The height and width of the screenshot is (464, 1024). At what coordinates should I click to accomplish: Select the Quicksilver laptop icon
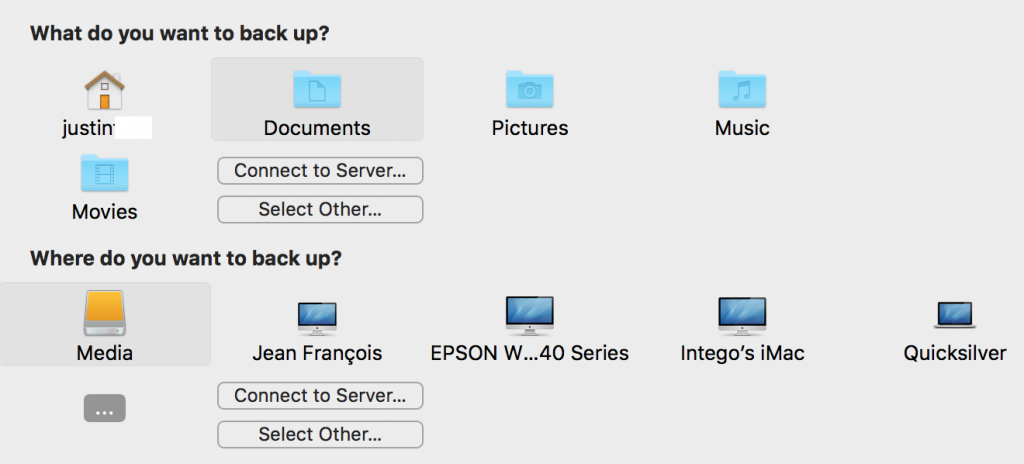pyautogui.click(x=955, y=316)
